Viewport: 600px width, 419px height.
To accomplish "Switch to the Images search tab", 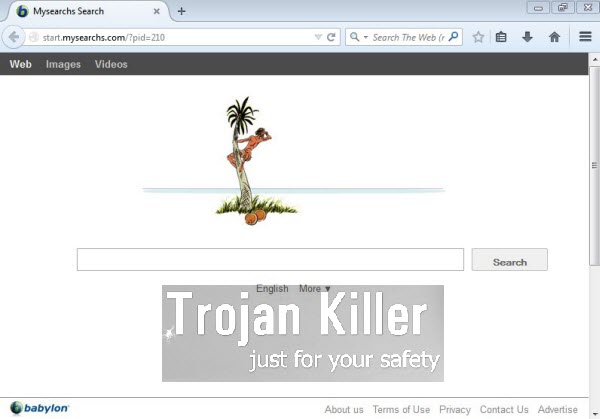I will pos(63,65).
